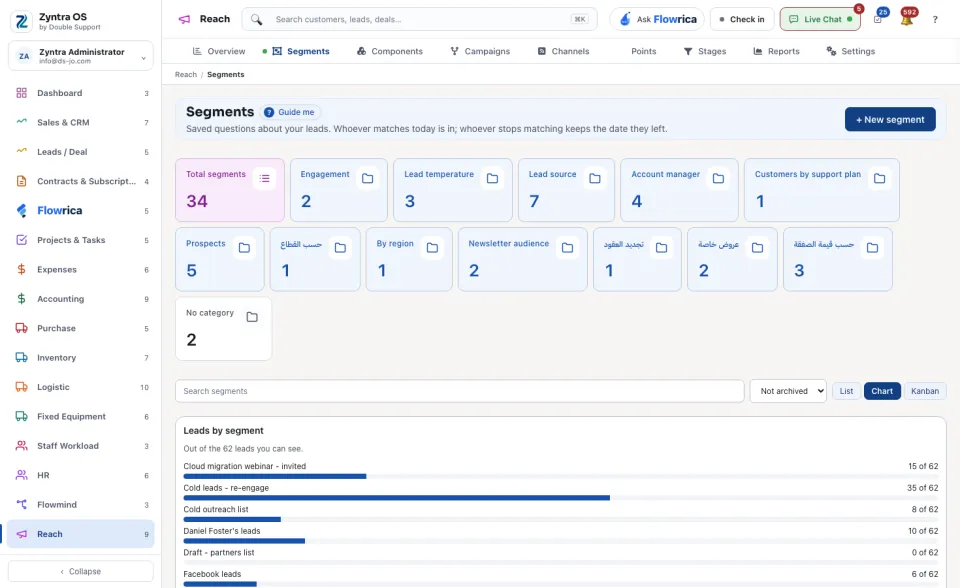Switch to the List view
960x588 pixels.
click(x=846, y=391)
